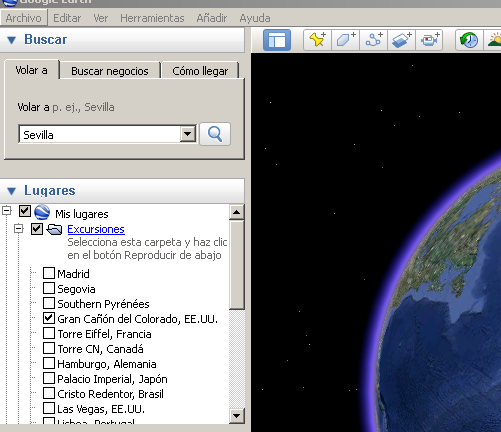Open the Editar menu
This screenshot has width=501, height=432.
[x=67, y=18]
